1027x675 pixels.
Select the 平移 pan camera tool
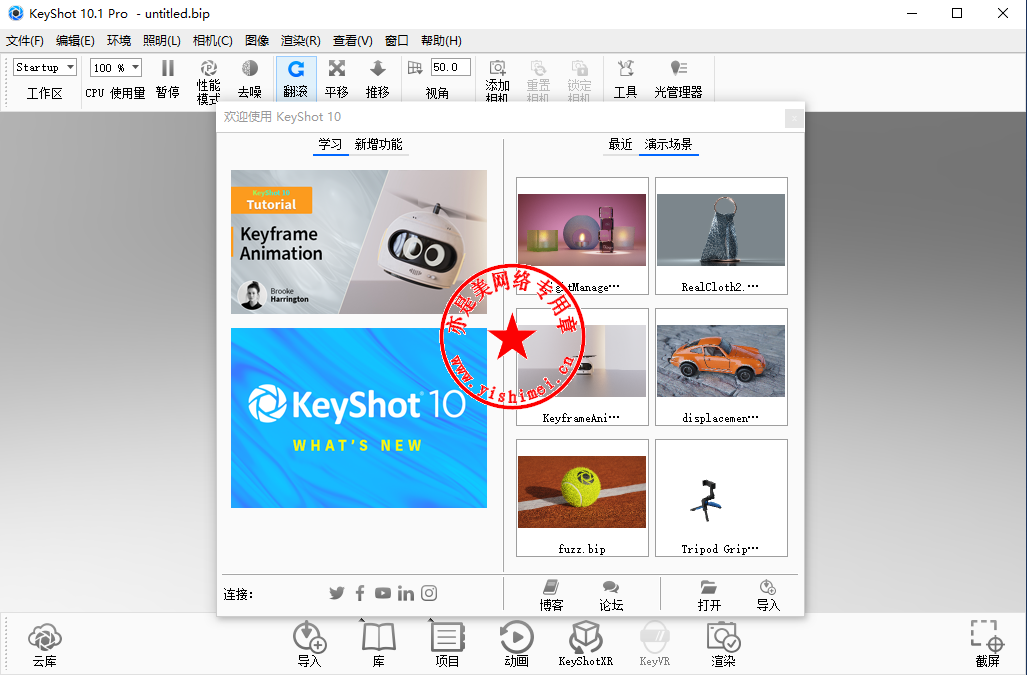pos(337,79)
